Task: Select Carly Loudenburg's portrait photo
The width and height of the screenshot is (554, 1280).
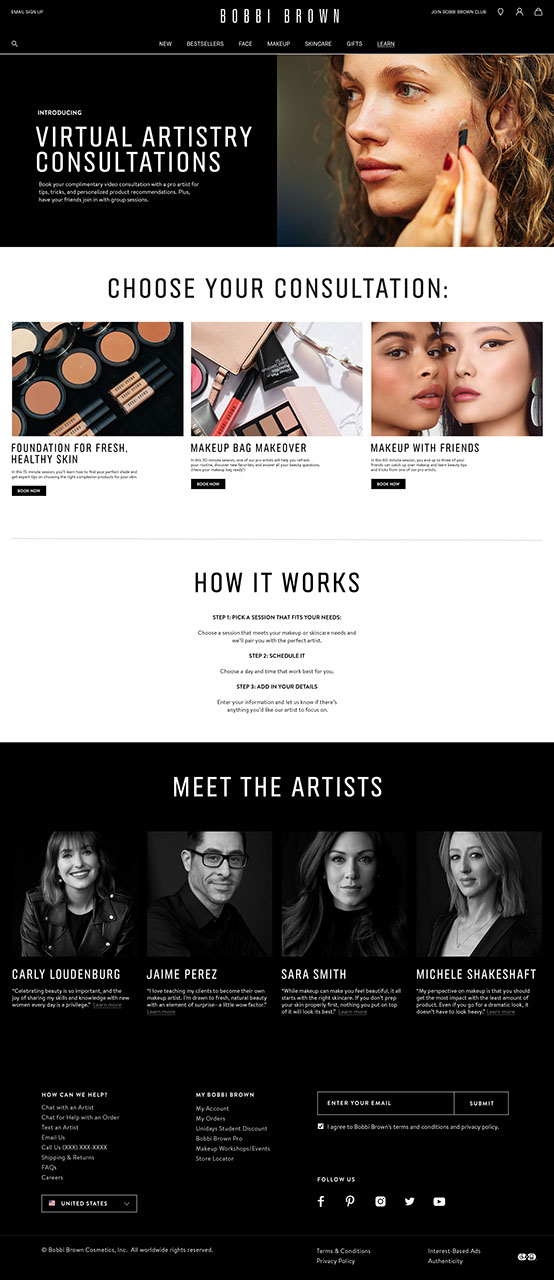Action: click(74, 894)
